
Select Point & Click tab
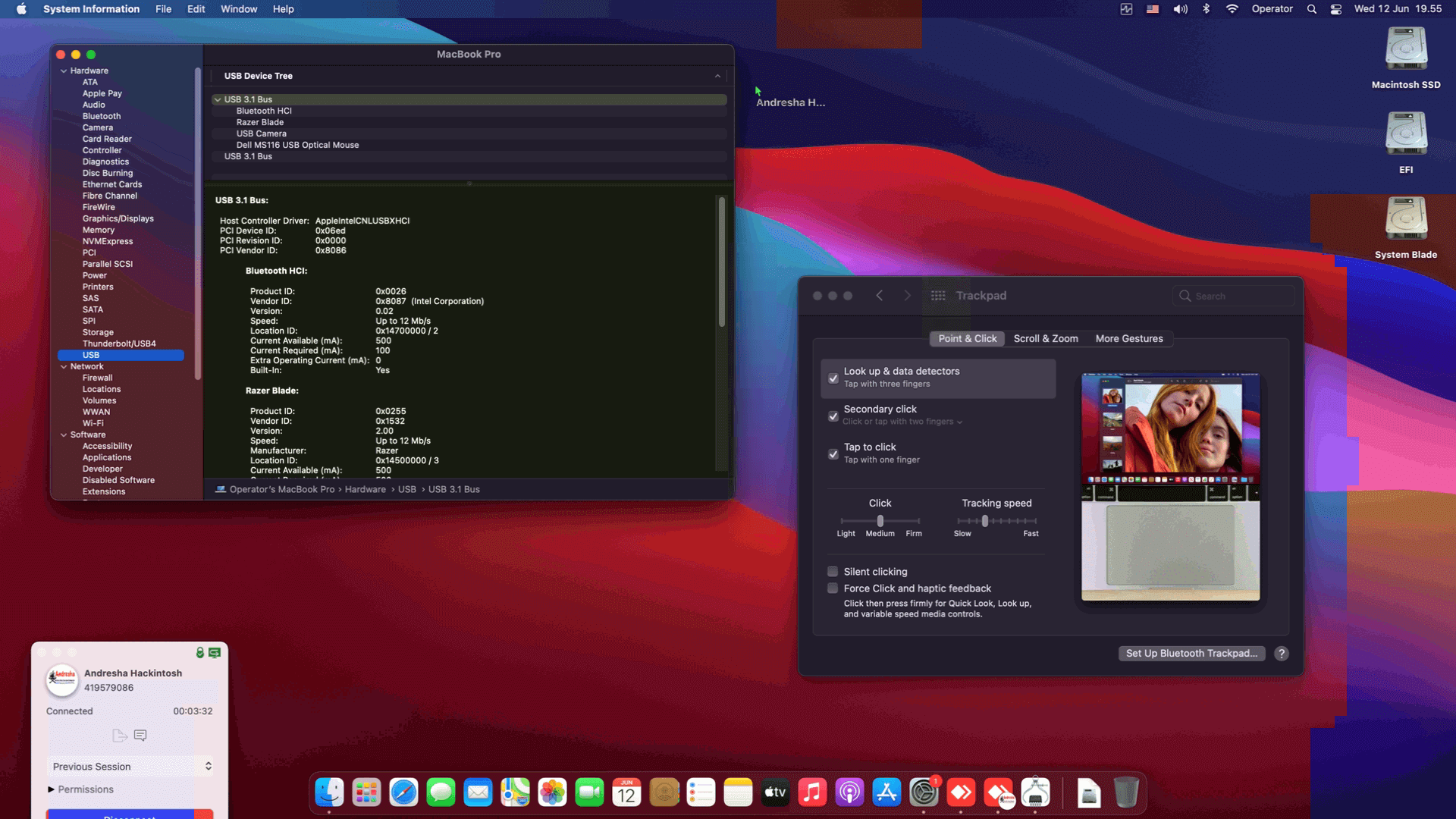pos(967,339)
